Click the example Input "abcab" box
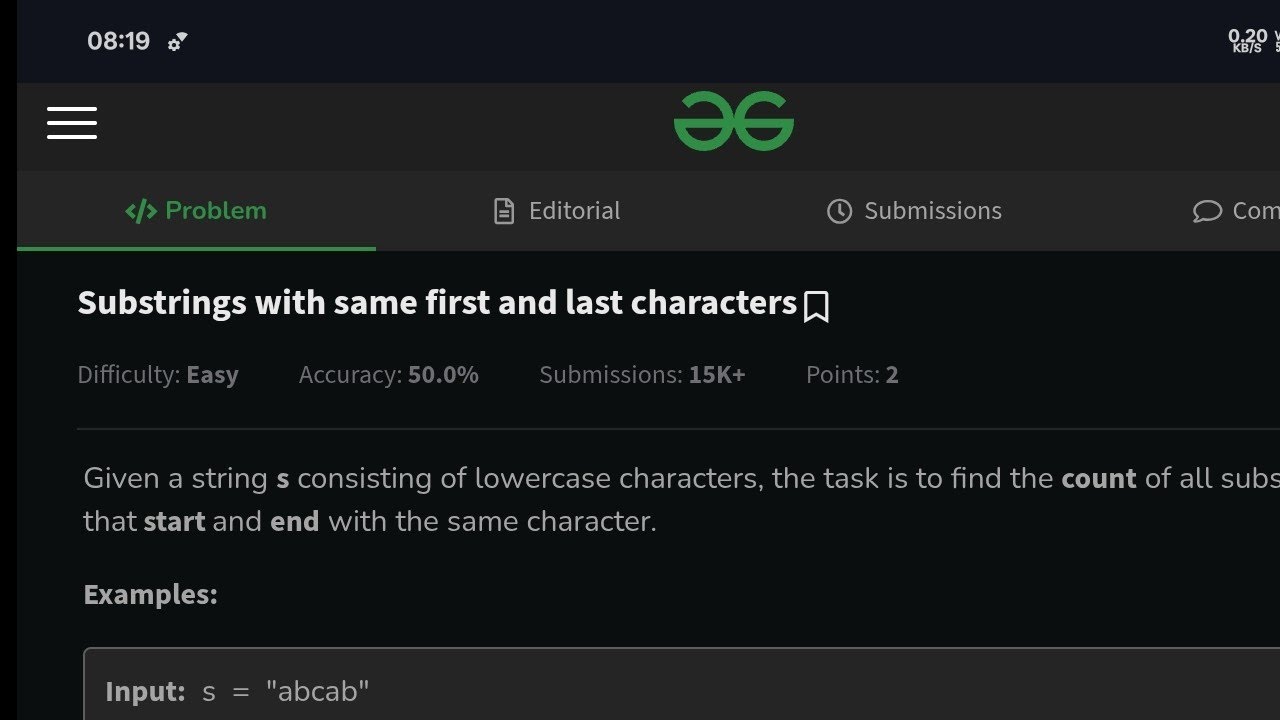Screen dimensions: 1280x720 click(681, 684)
